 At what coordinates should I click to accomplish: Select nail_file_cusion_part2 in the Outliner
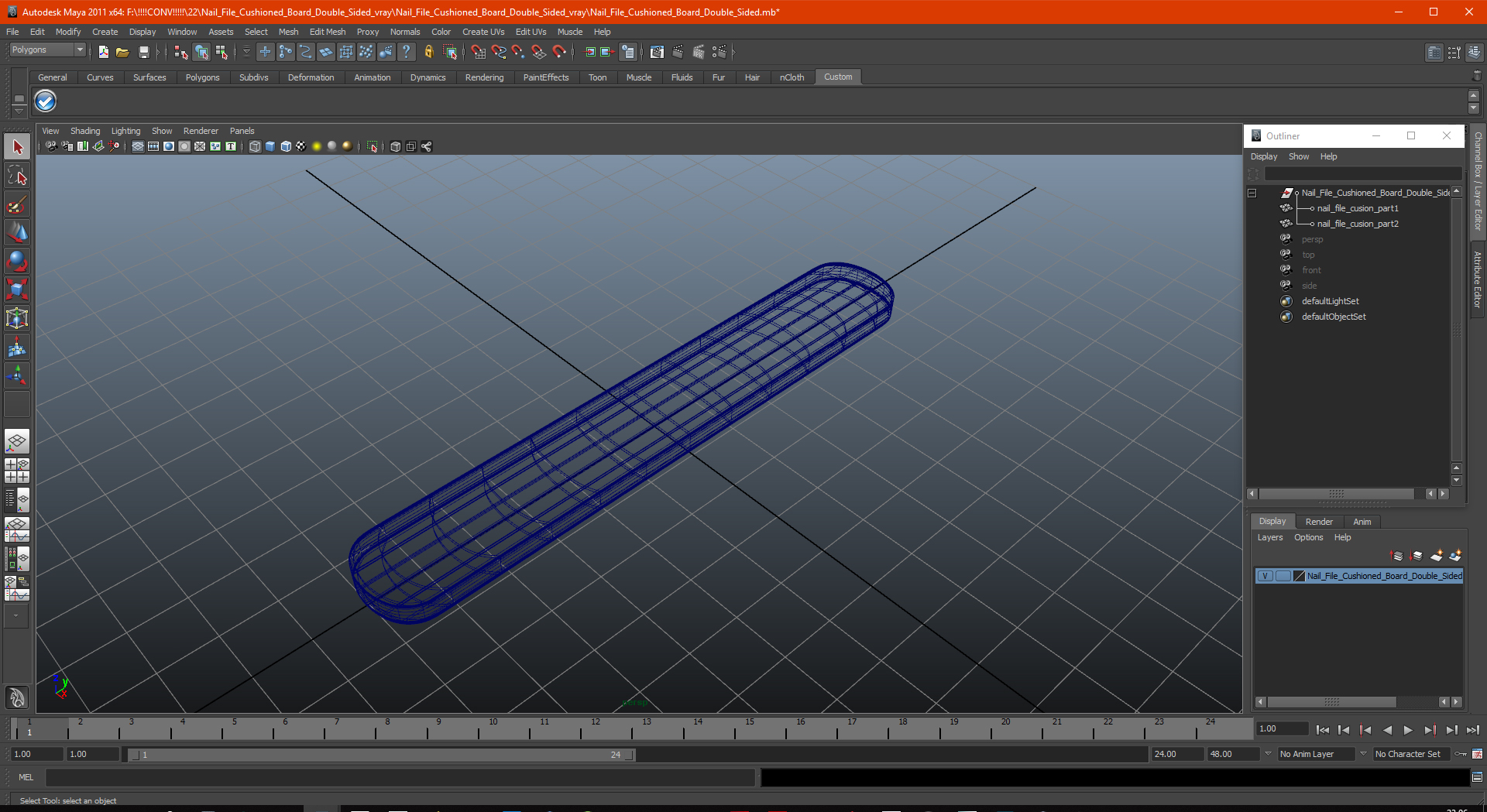coord(1358,224)
